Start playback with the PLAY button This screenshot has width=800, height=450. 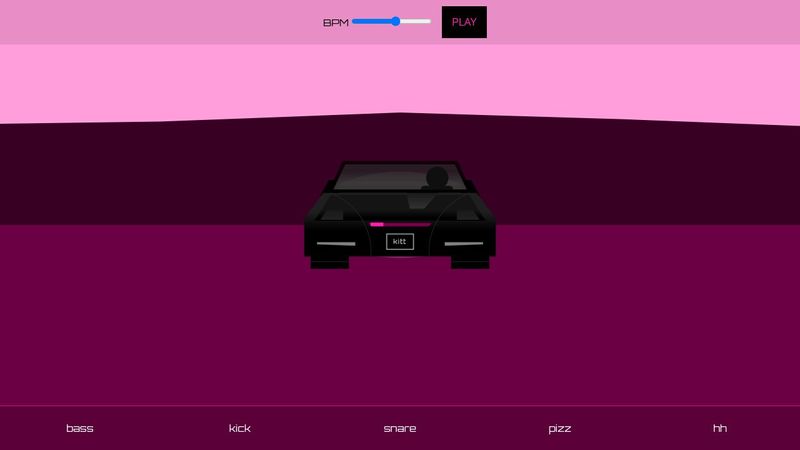pos(464,22)
